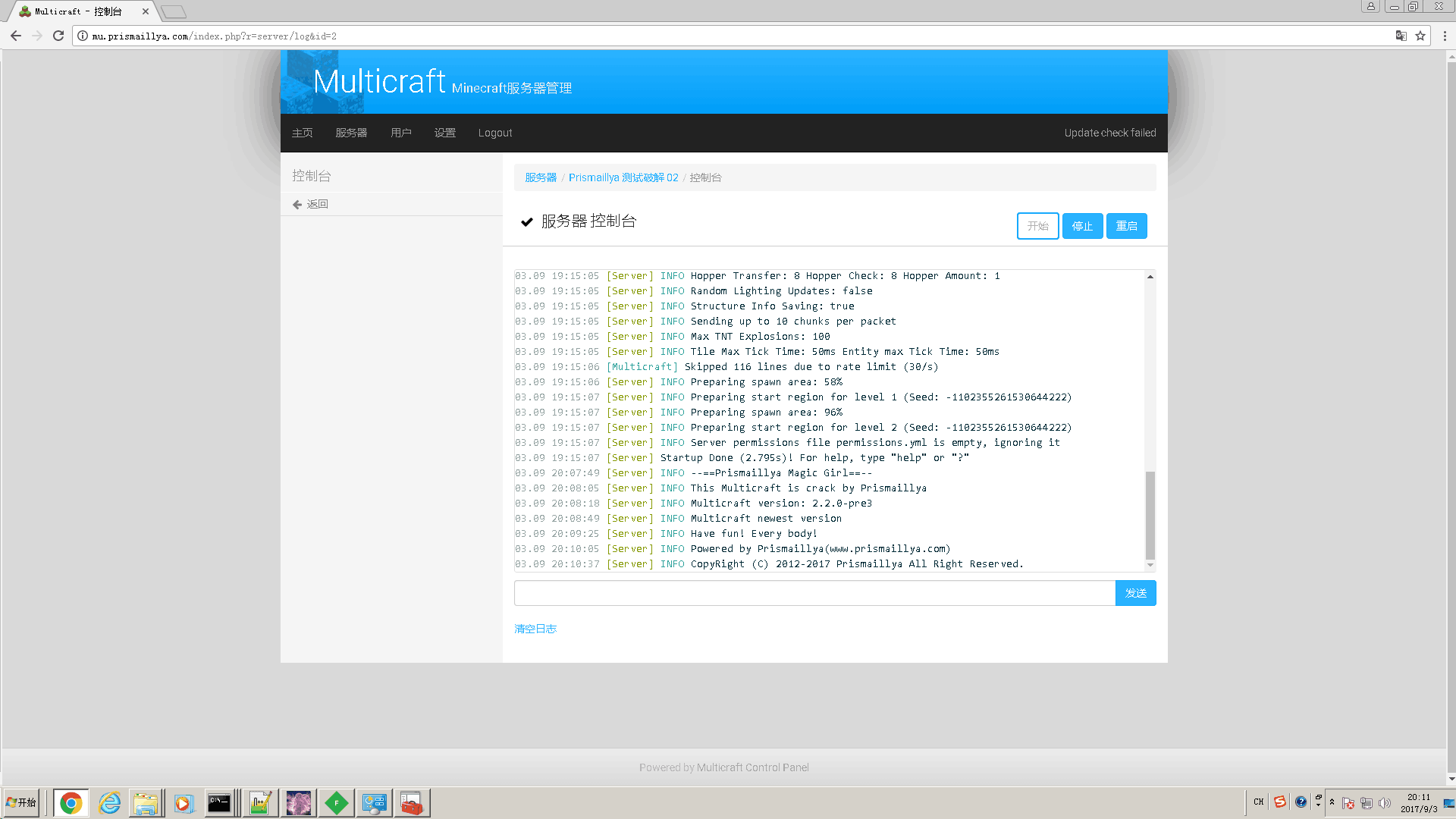Open the 设置 navigation menu item
This screenshot has width=1456, height=819.
tap(445, 133)
